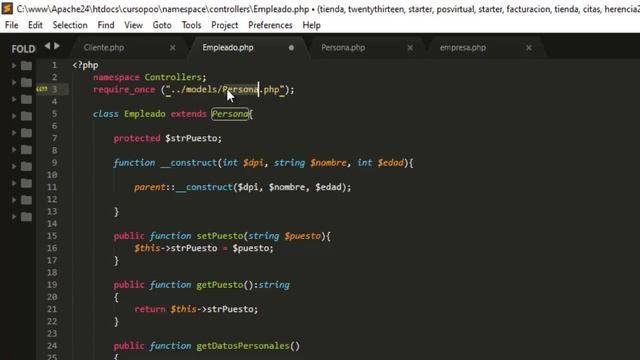This screenshot has height=360, width=640.
Task: Switch to the Cliente.php tab
Action: (x=104, y=48)
